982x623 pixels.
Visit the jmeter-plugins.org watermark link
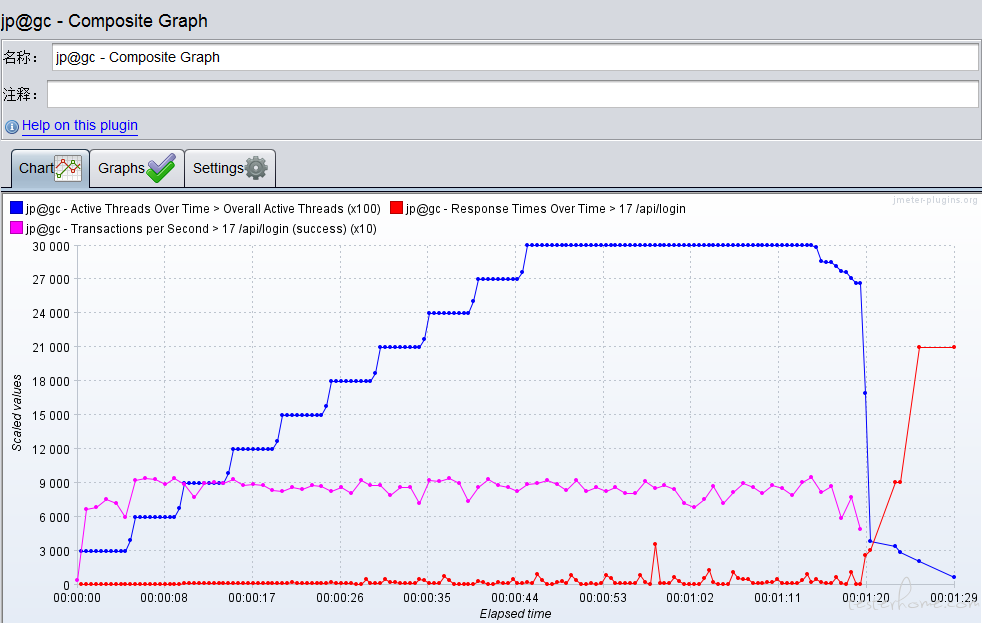[935, 200]
